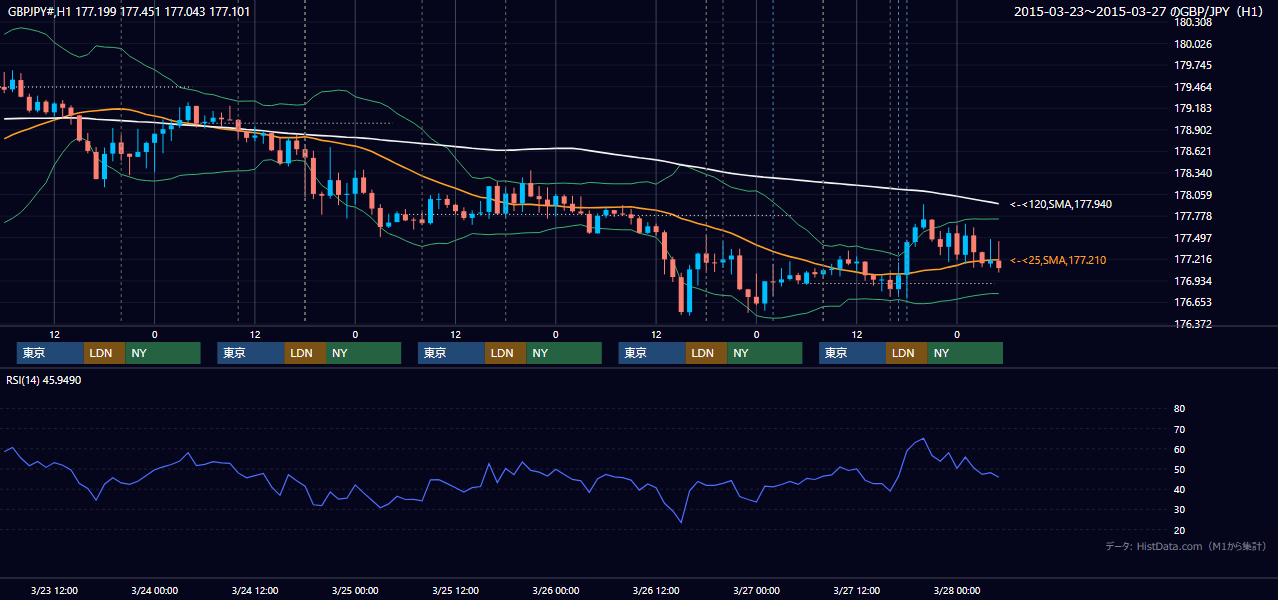Image resolution: width=1278 pixels, height=600 pixels.
Task: Click the 3/26 00:00 time label
Action: 555,590
